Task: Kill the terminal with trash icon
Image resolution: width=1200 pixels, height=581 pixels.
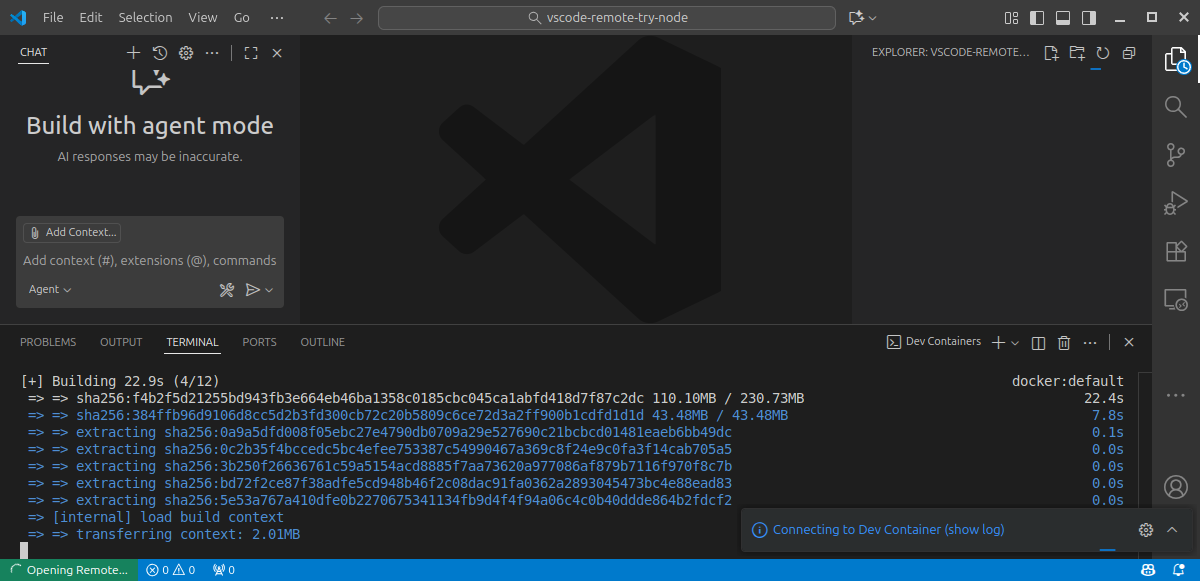Action: 1064,343
